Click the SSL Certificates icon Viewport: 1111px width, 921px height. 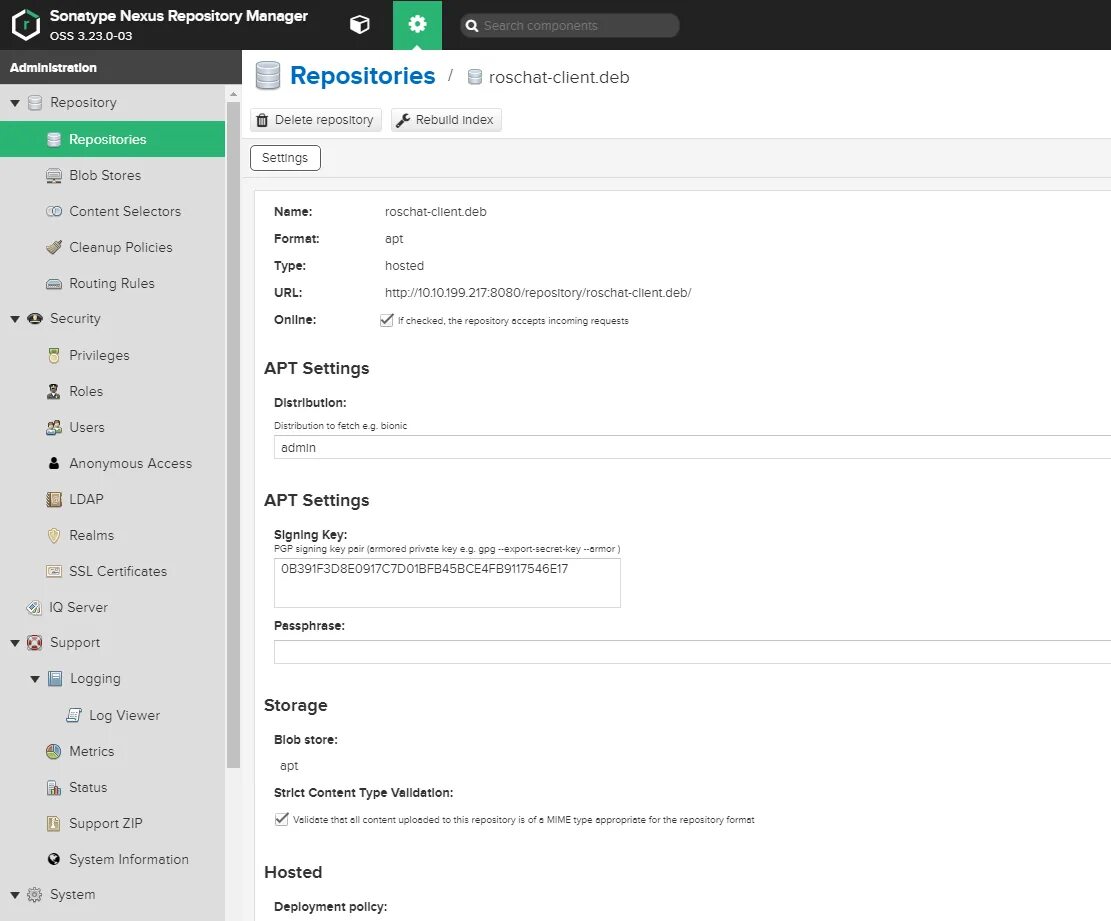[54, 571]
